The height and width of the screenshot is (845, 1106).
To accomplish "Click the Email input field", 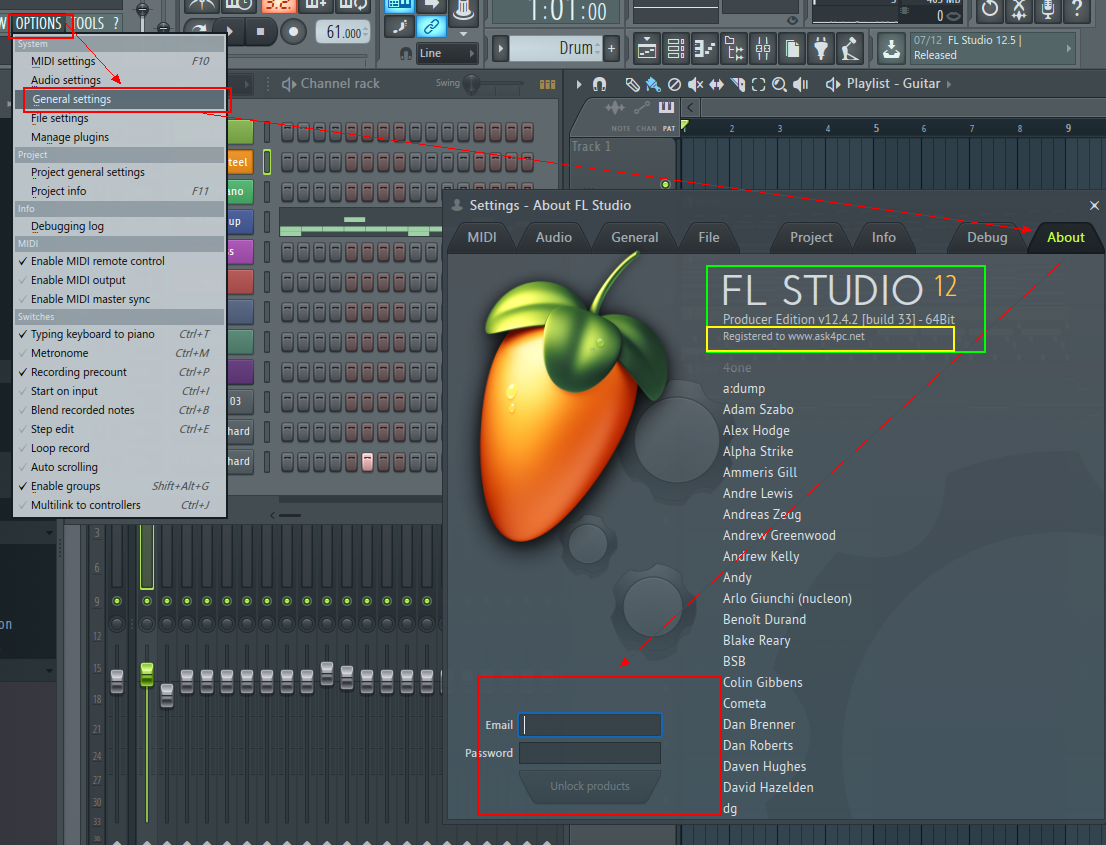I will pyautogui.click(x=590, y=725).
